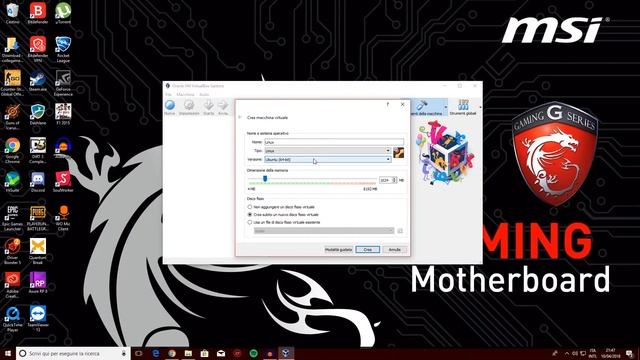The height and width of the screenshot is (360, 640).
Task: Open the TeamViewer desktop icon
Action: pyautogui.click(x=38, y=318)
